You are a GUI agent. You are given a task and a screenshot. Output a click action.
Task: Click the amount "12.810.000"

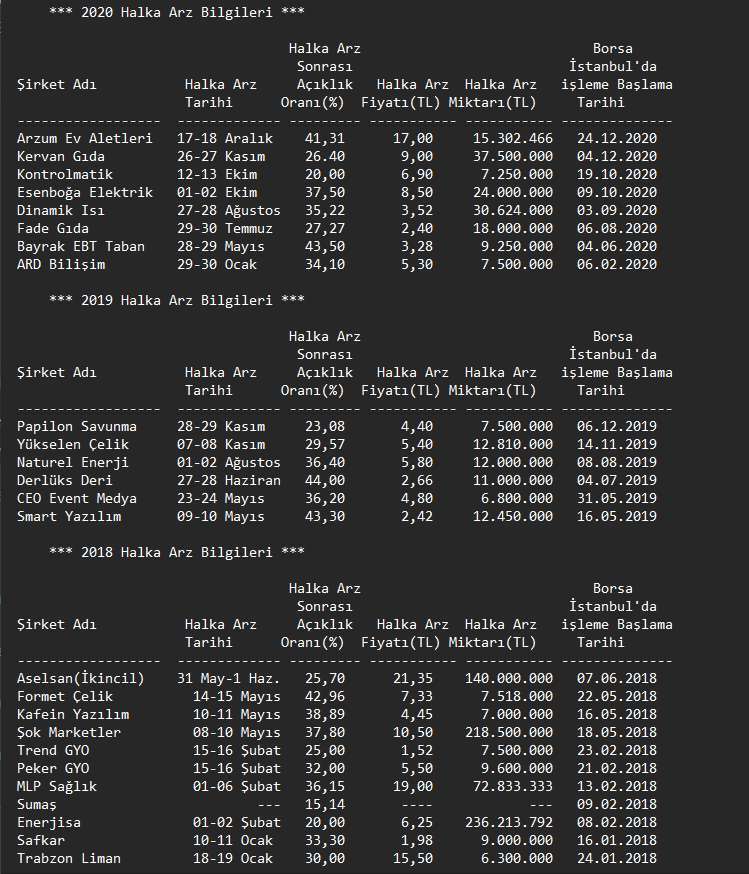(x=513, y=444)
